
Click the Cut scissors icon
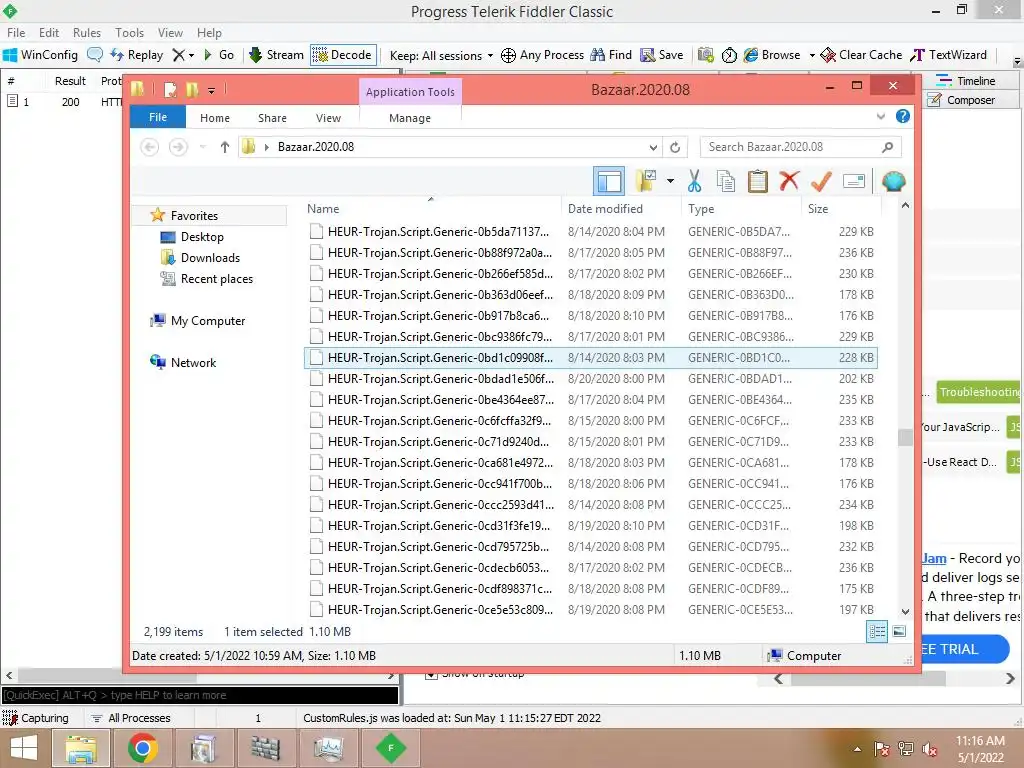[x=694, y=181]
